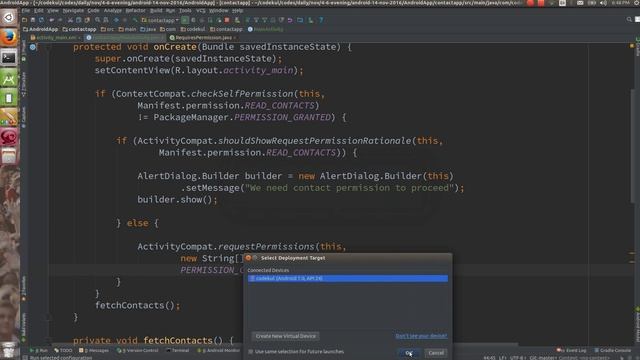Open the "Don't see your device?" link
This screenshot has height=360, width=640.
pos(421,336)
